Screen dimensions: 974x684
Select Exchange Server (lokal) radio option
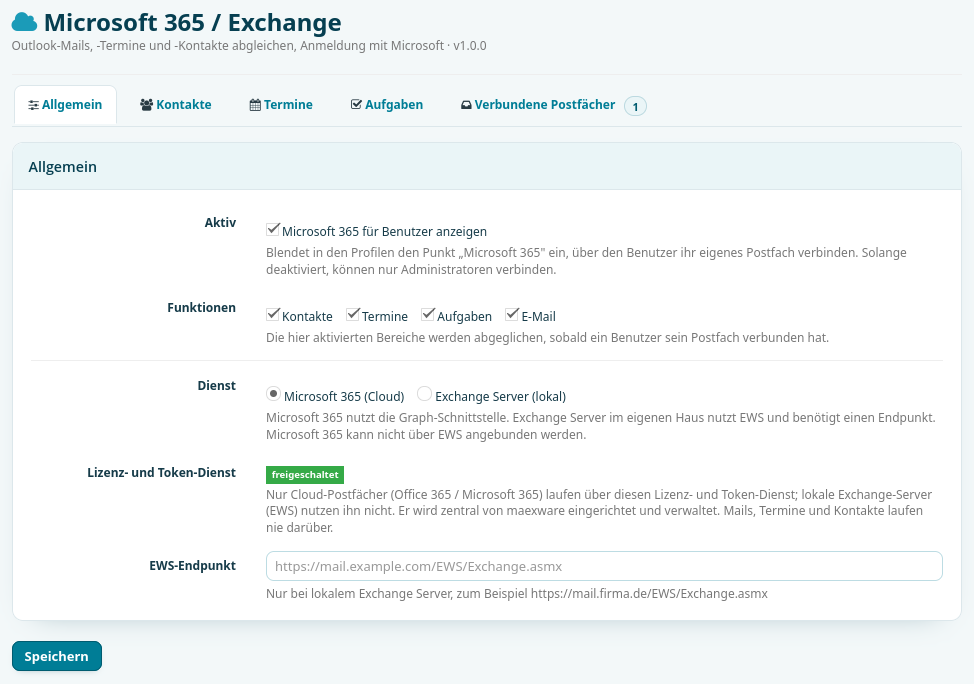coord(424,394)
